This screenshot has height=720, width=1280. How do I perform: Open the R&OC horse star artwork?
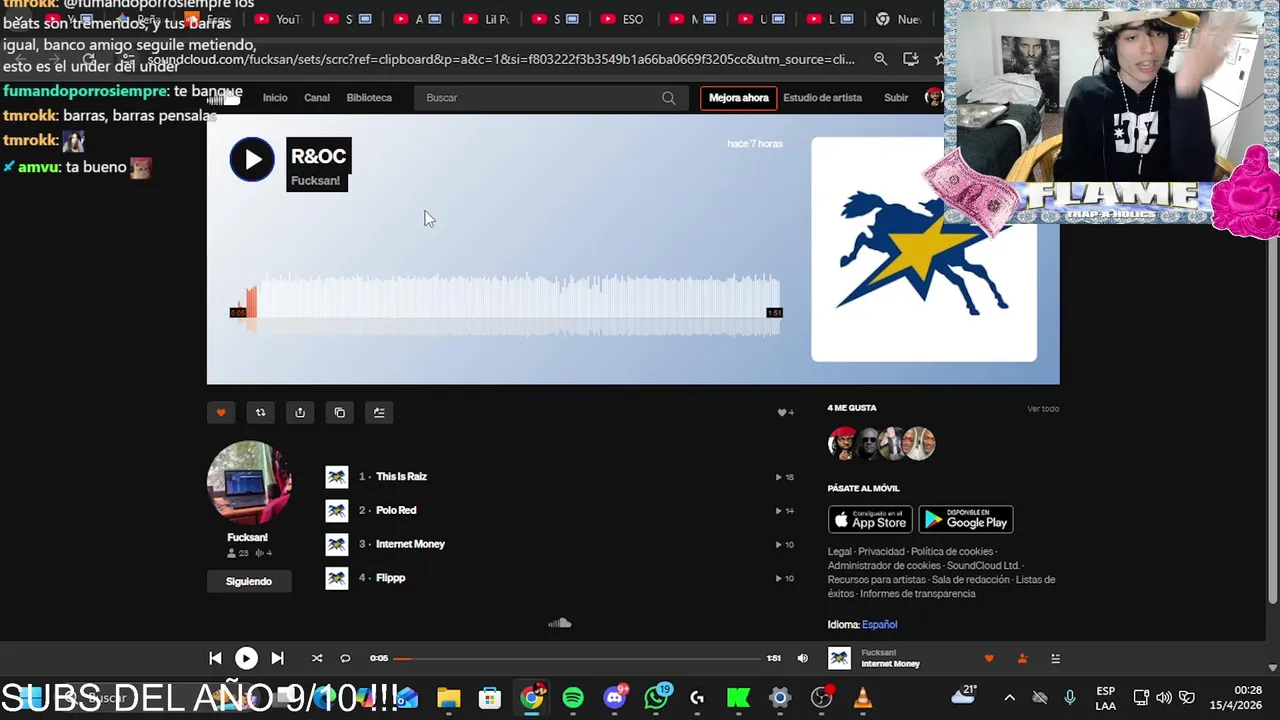tap(924, 249)
